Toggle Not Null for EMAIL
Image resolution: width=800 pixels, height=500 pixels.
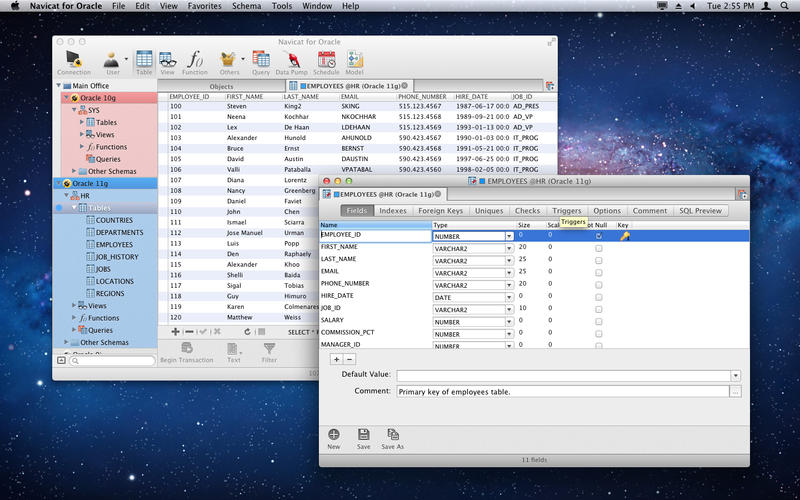pos(598,273)
